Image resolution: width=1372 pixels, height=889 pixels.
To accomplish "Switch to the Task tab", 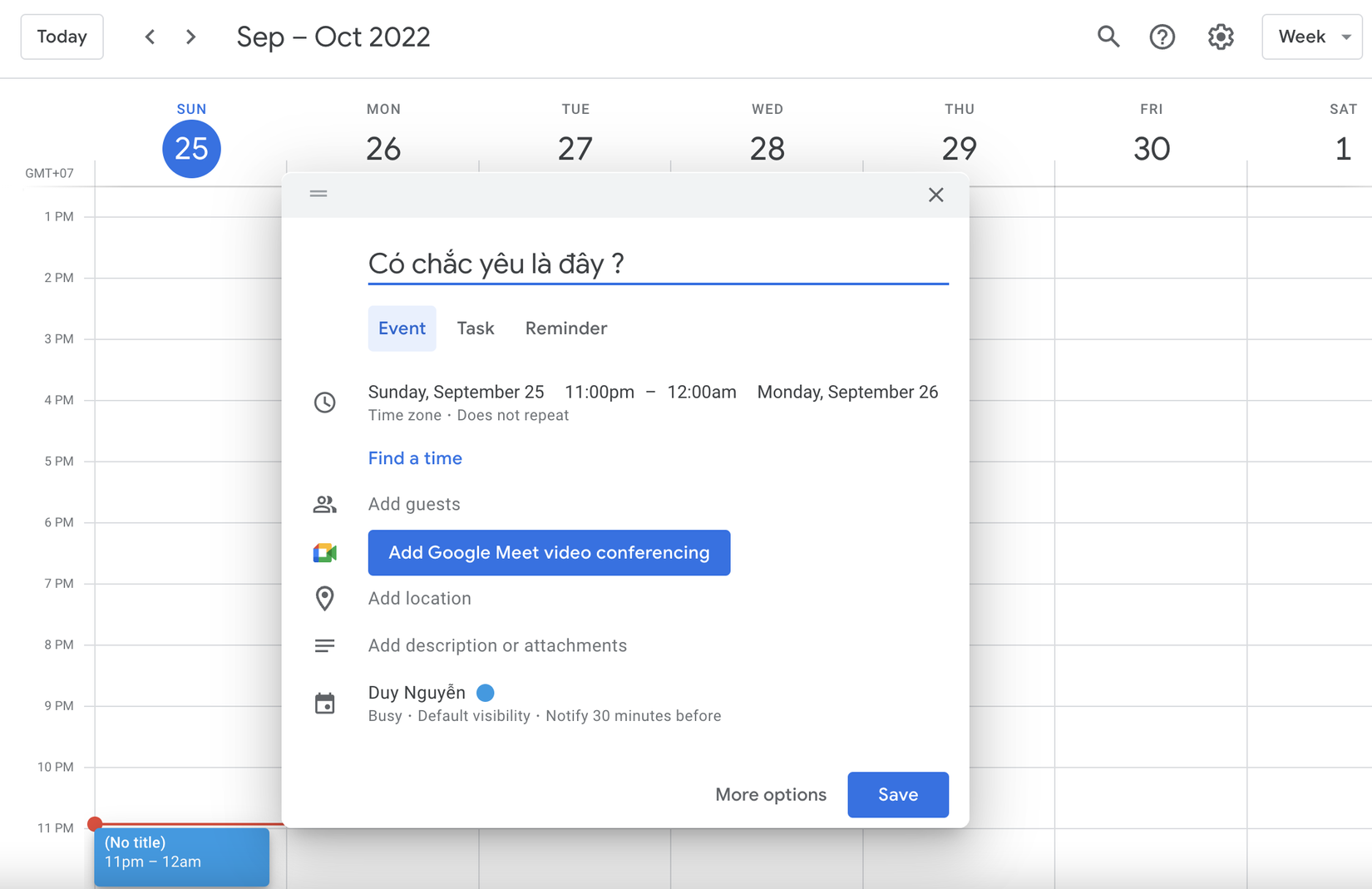I will (475, 328).
